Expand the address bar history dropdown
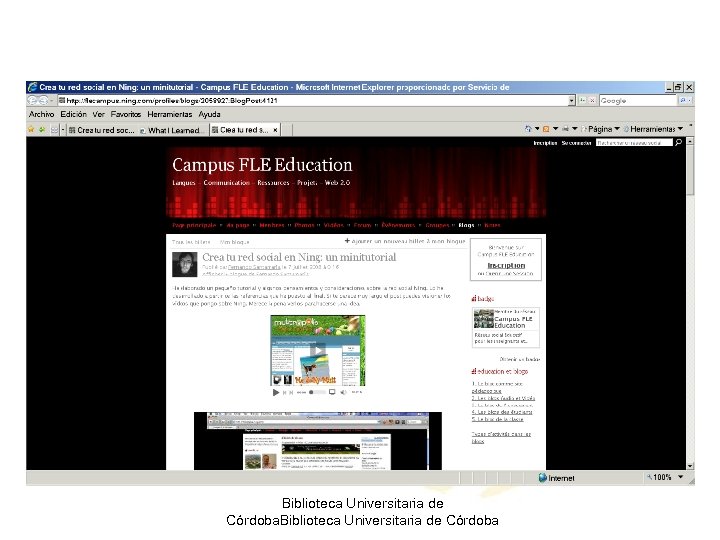Viewport: 720px width, 540px height. coord(572,100)
